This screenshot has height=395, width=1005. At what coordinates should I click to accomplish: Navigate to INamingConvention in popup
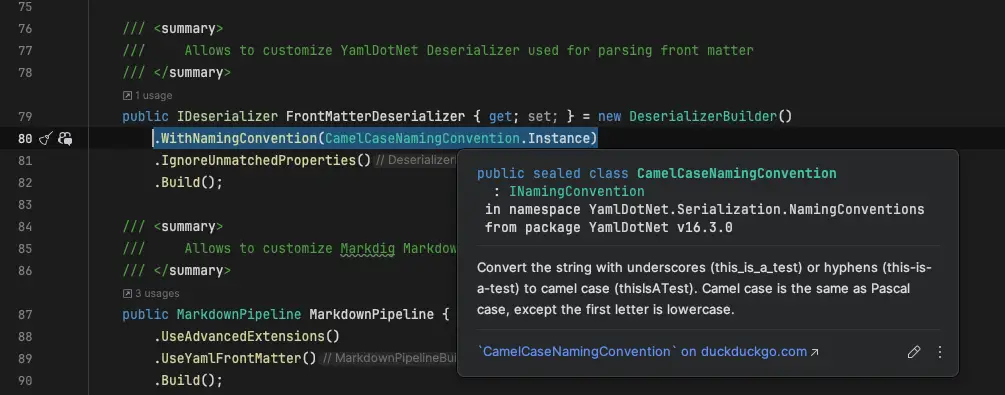coord(577,192)
